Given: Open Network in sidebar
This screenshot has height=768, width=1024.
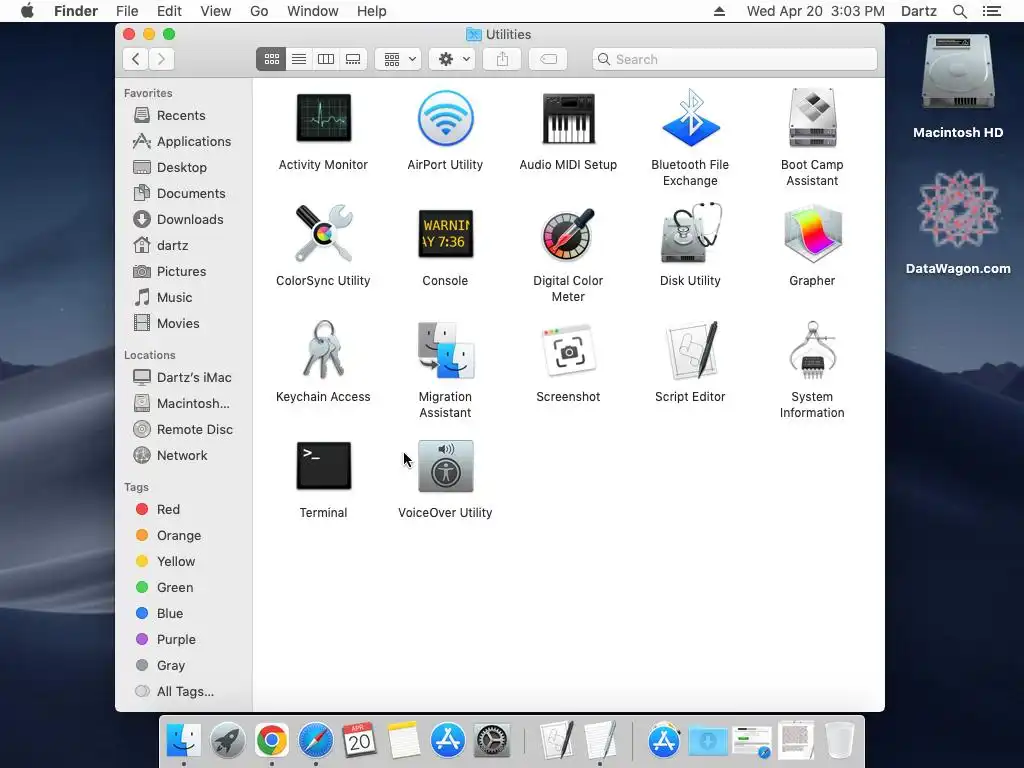Looking at the screenshot, I should coord(184,456).
